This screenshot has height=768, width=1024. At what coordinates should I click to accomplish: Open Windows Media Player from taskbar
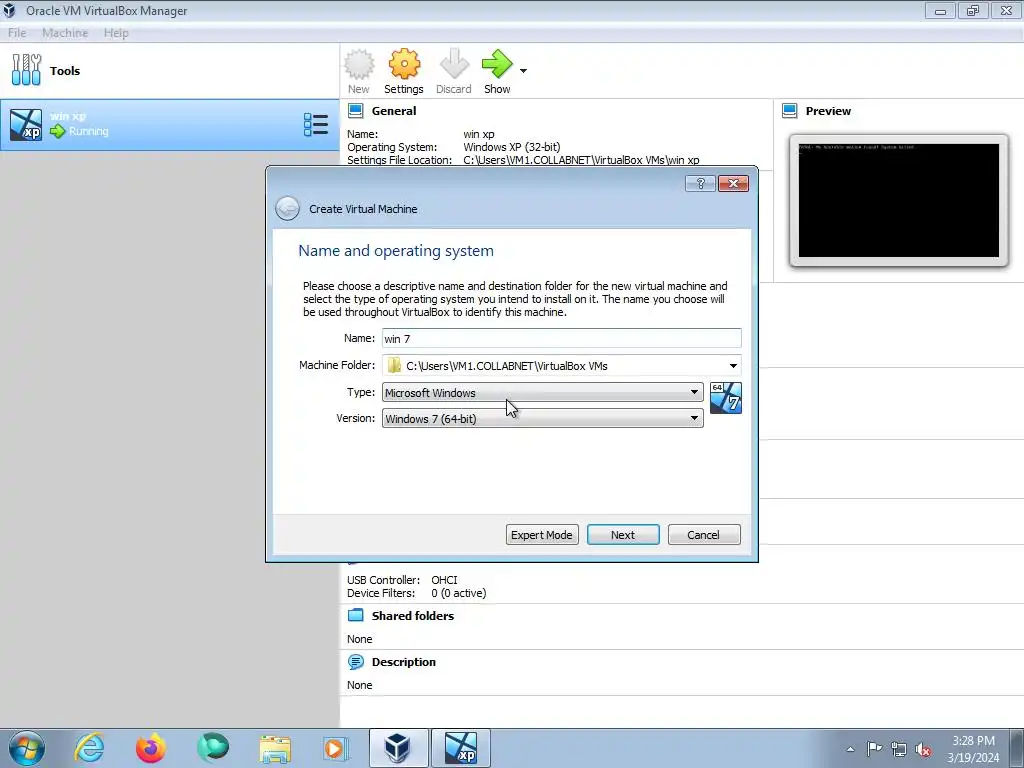point(336,748)
